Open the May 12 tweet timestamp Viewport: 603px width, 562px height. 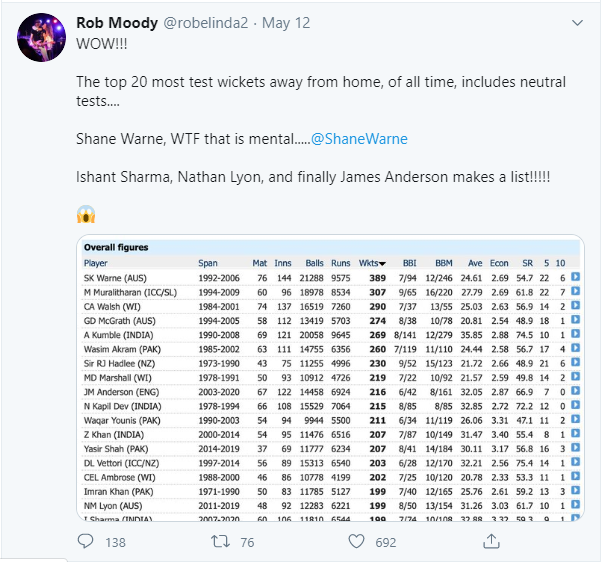290,23
